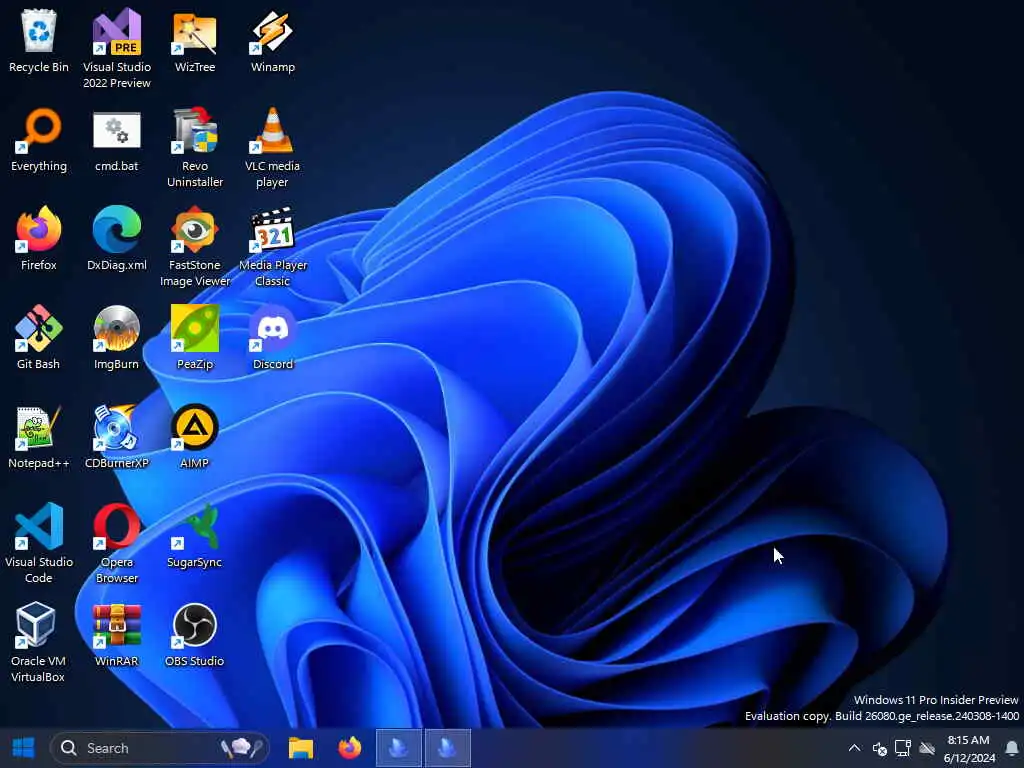Click the CDBurnerXP icon

coord(117,436)
